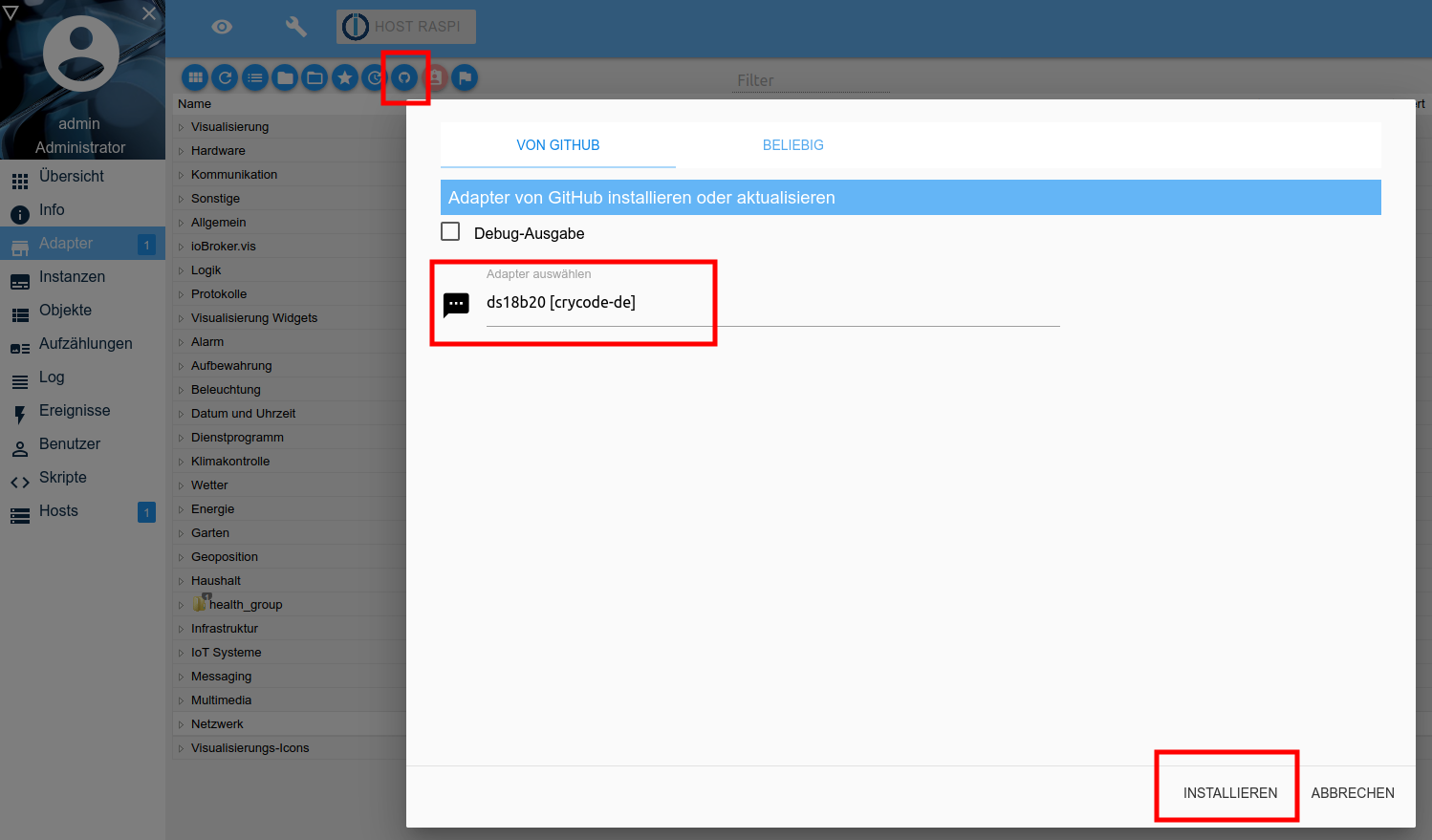Select Klimakontrolle row
1432x840 pixels.
[291, 462]
